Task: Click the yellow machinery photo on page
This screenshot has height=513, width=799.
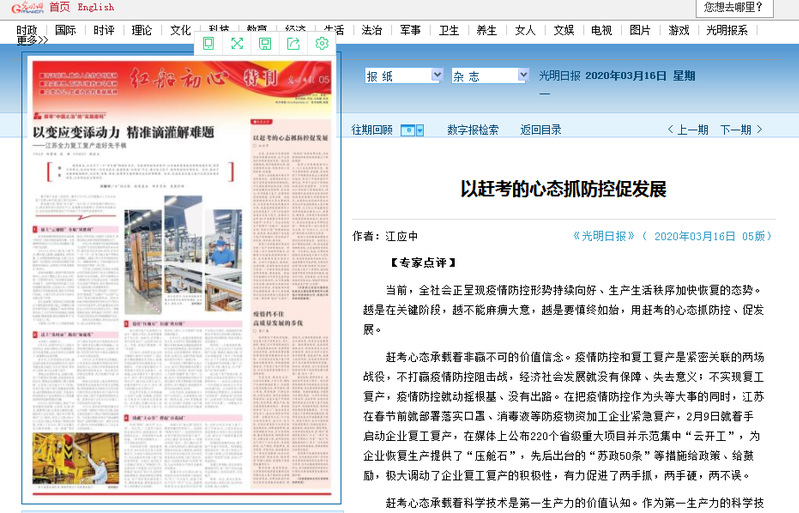Action: (x=76, y=458)
